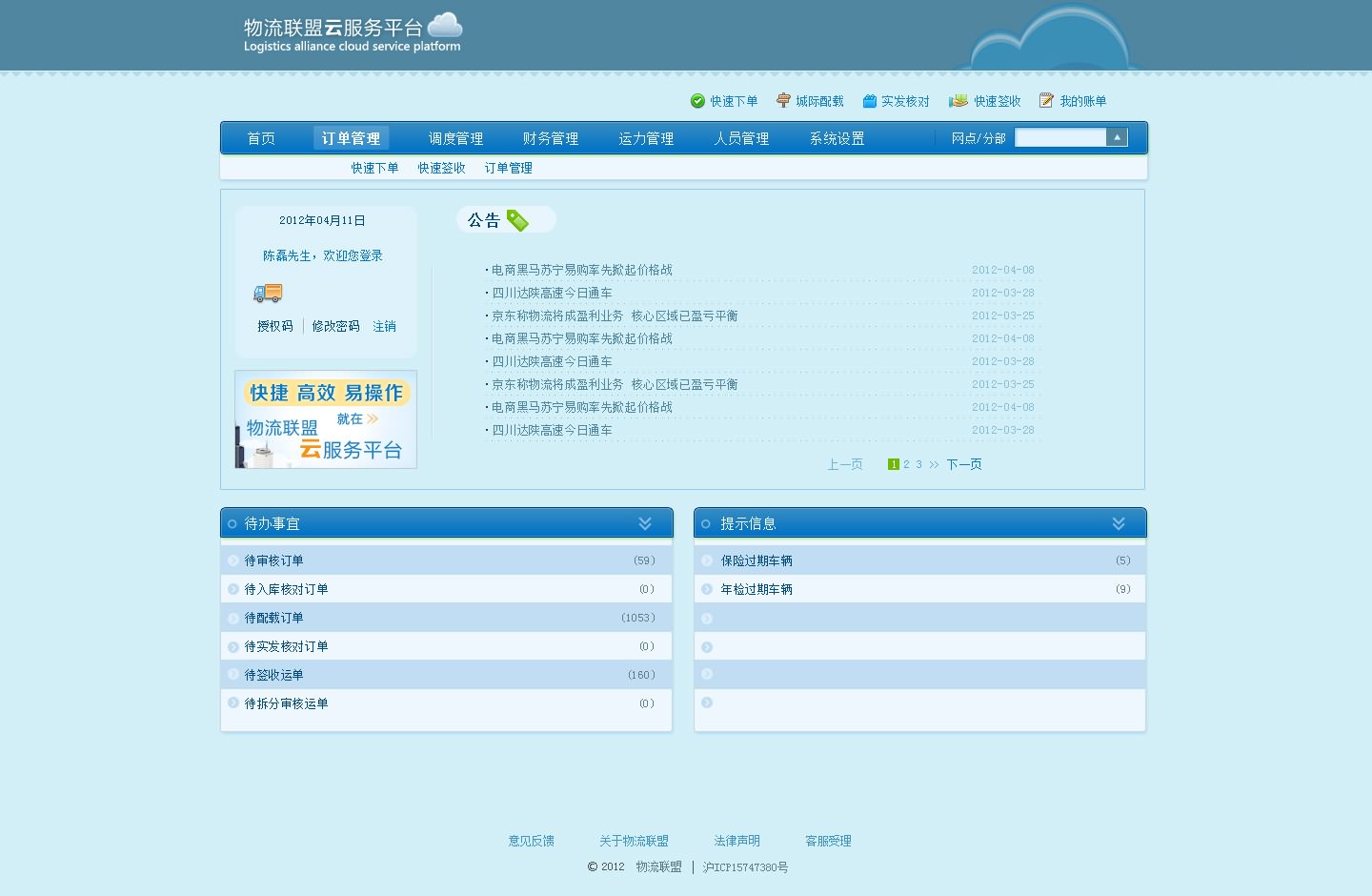Open the 年检过期车辆 (9) row

click(919, 589)
